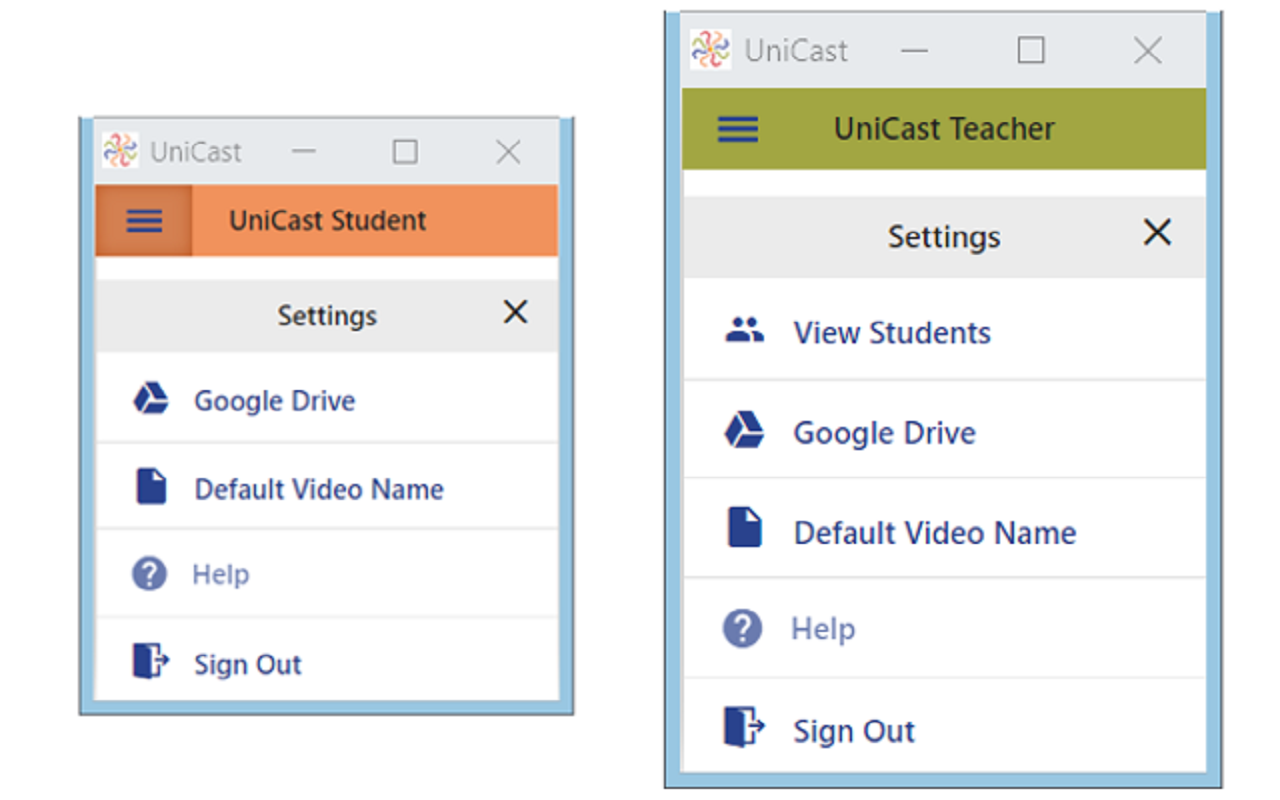Minimize the UniCast Student window
Image resolution: width=1280 pixels, height=800 pixels.
point(304,152)
